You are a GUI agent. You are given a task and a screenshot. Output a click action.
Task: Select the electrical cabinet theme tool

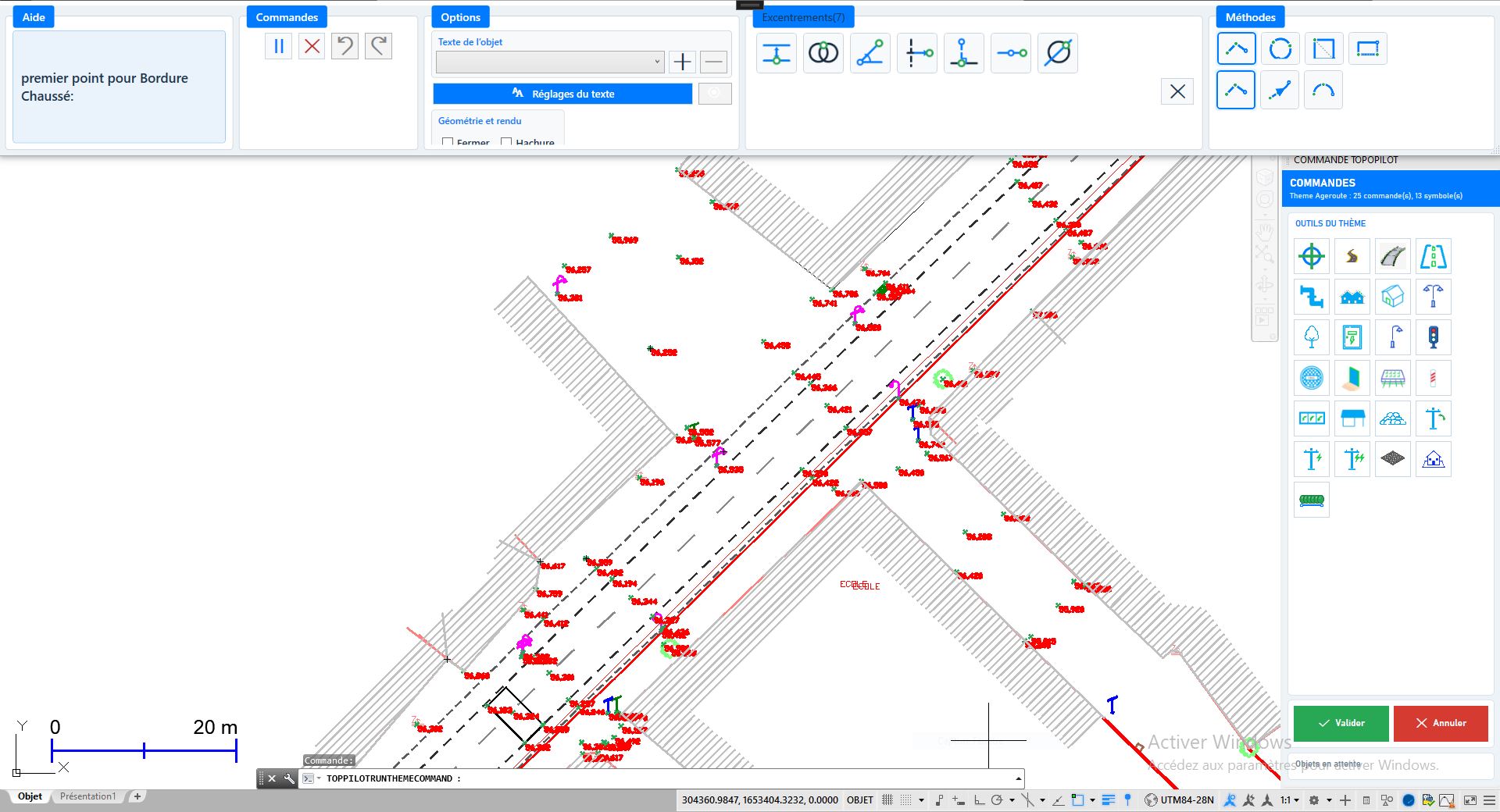[x=1352, y=337]
